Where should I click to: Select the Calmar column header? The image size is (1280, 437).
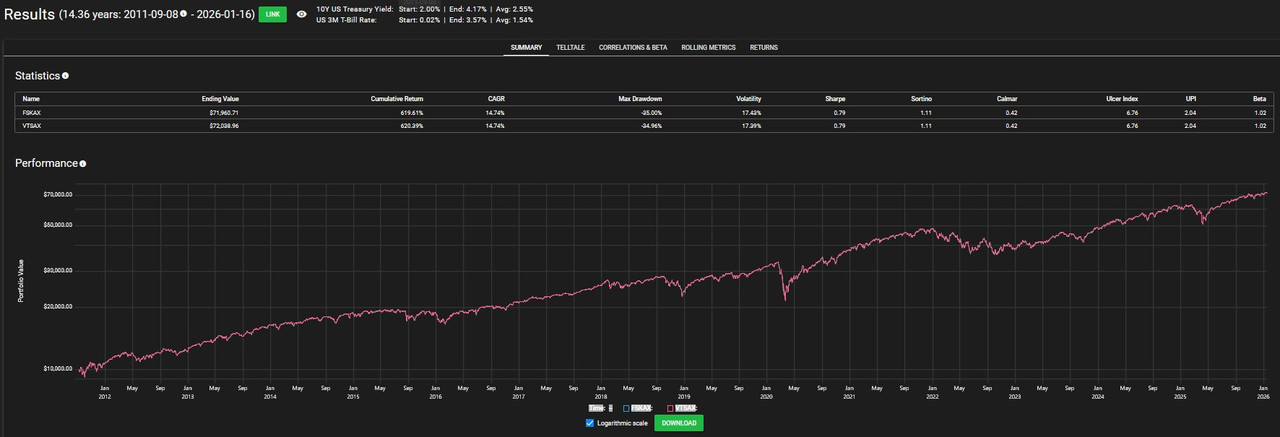(x=1007, y=99)
